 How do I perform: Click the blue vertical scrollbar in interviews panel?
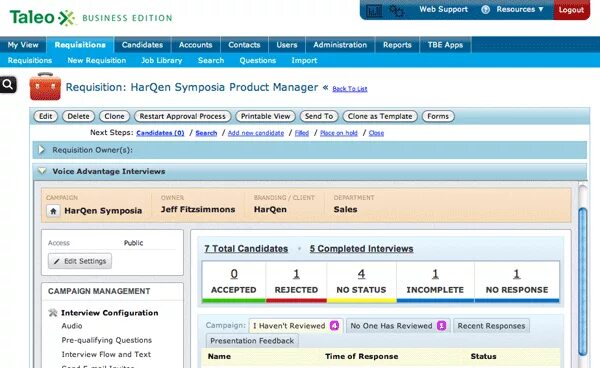click(x=583, y=282)
